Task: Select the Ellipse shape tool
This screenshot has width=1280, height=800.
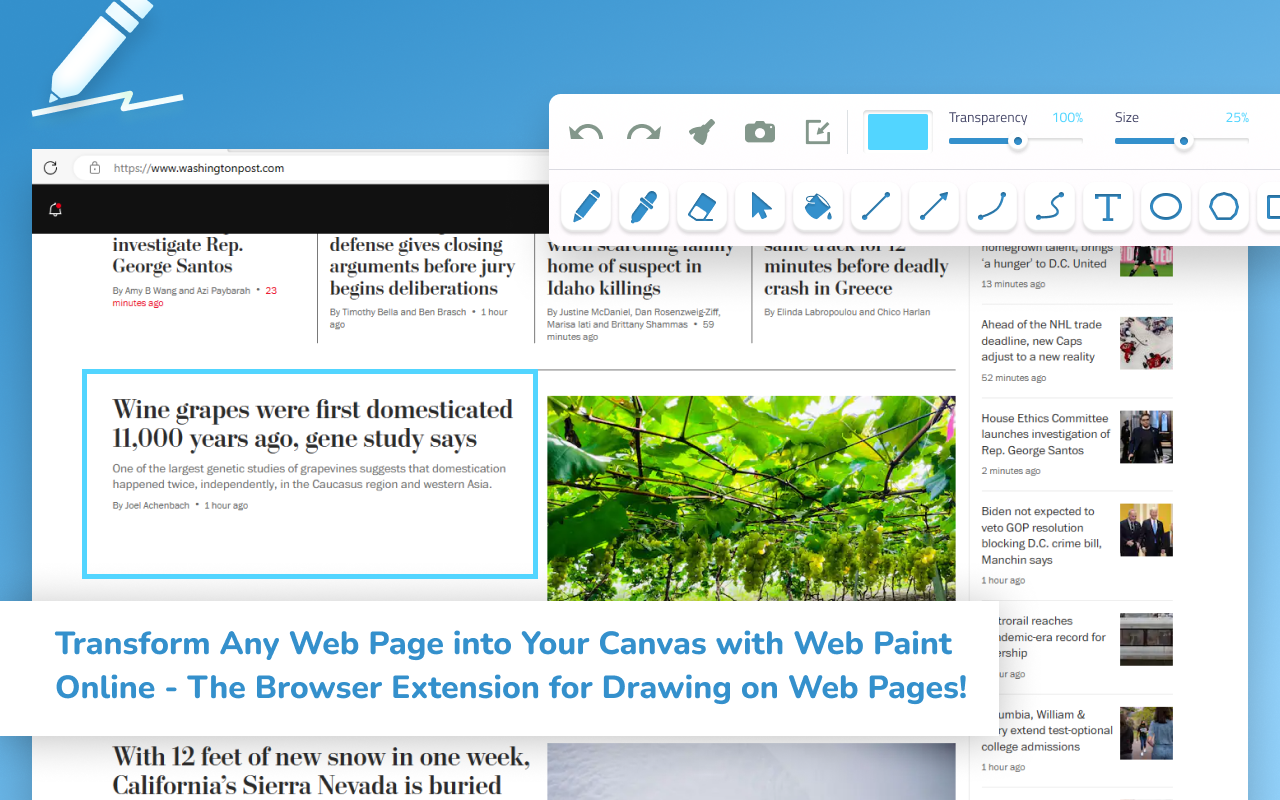Action: click(1166, 207)
